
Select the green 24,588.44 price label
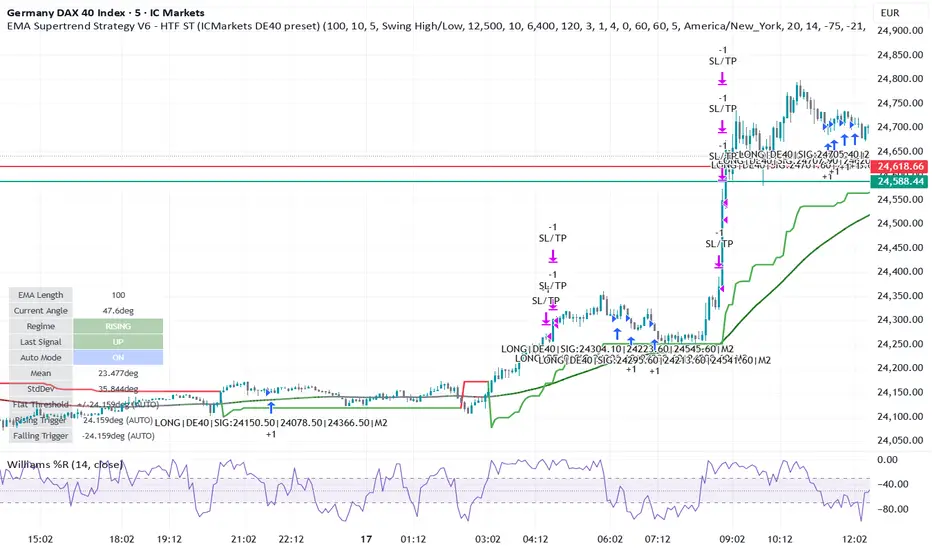pos(900,181)
